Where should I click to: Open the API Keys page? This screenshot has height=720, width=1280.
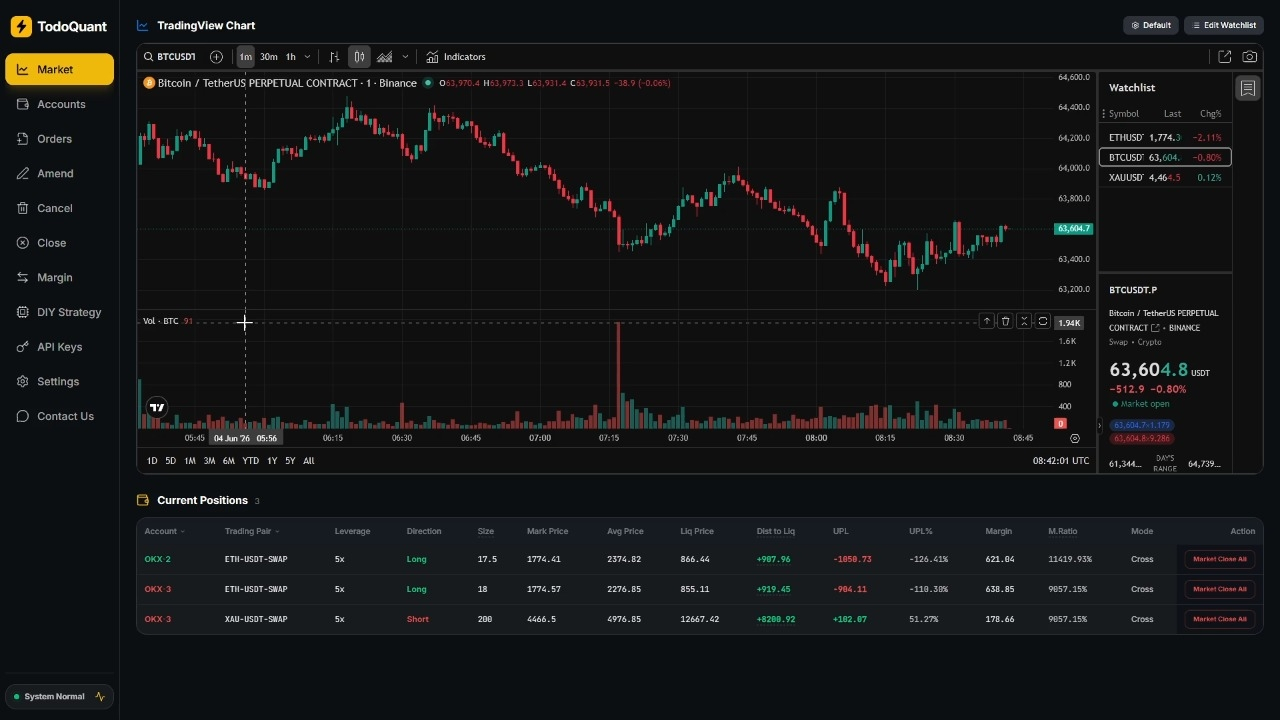[x=59, y=347]
